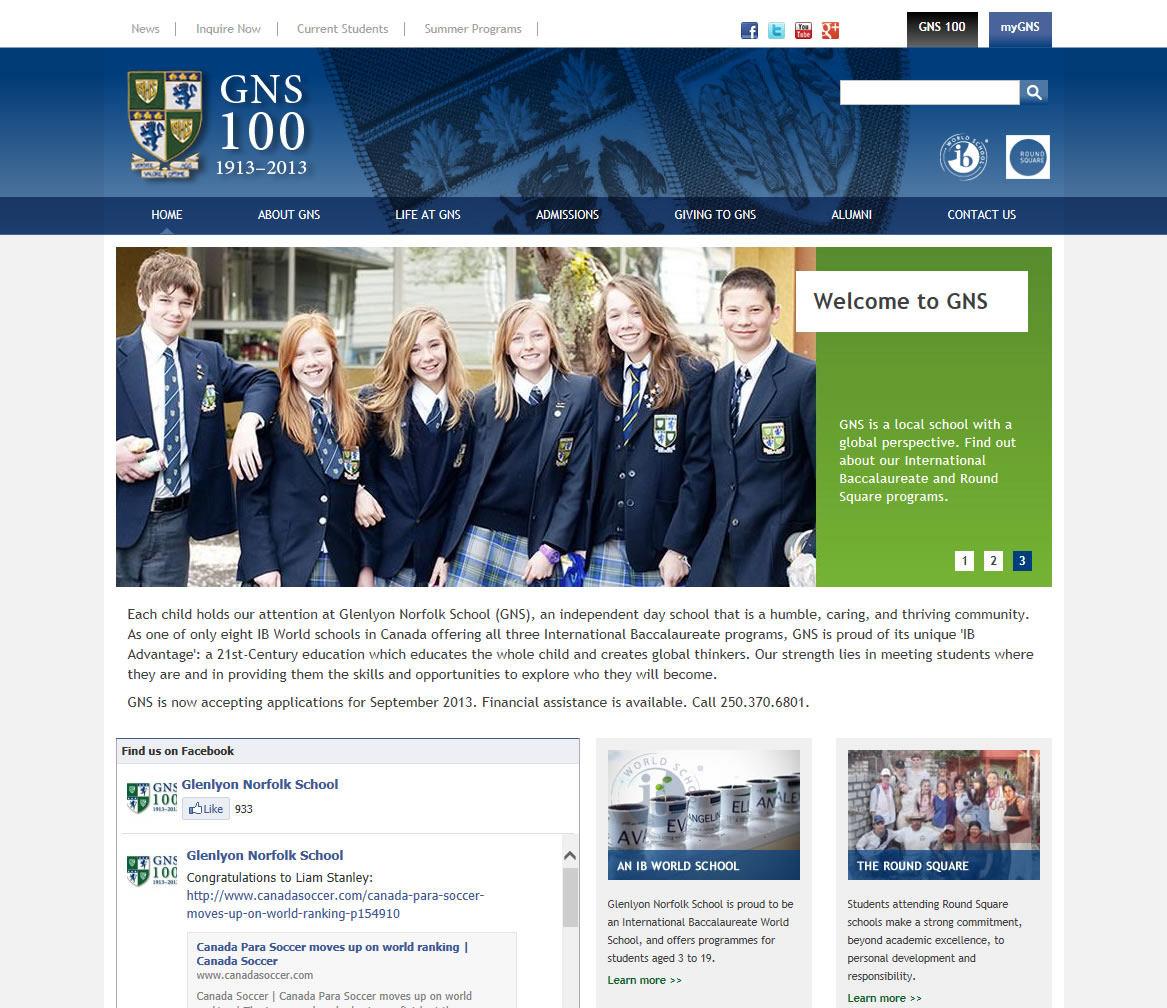Screen dimensions: 1167x1008
Task: Click the An IB World School image
Action: tap(704, 814)
